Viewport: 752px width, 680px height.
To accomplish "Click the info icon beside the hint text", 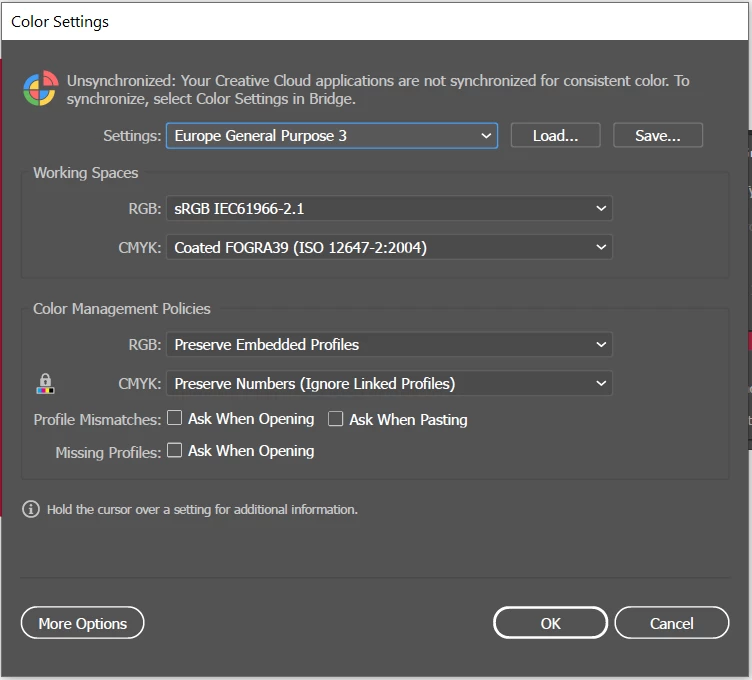I will pos(31,509).
